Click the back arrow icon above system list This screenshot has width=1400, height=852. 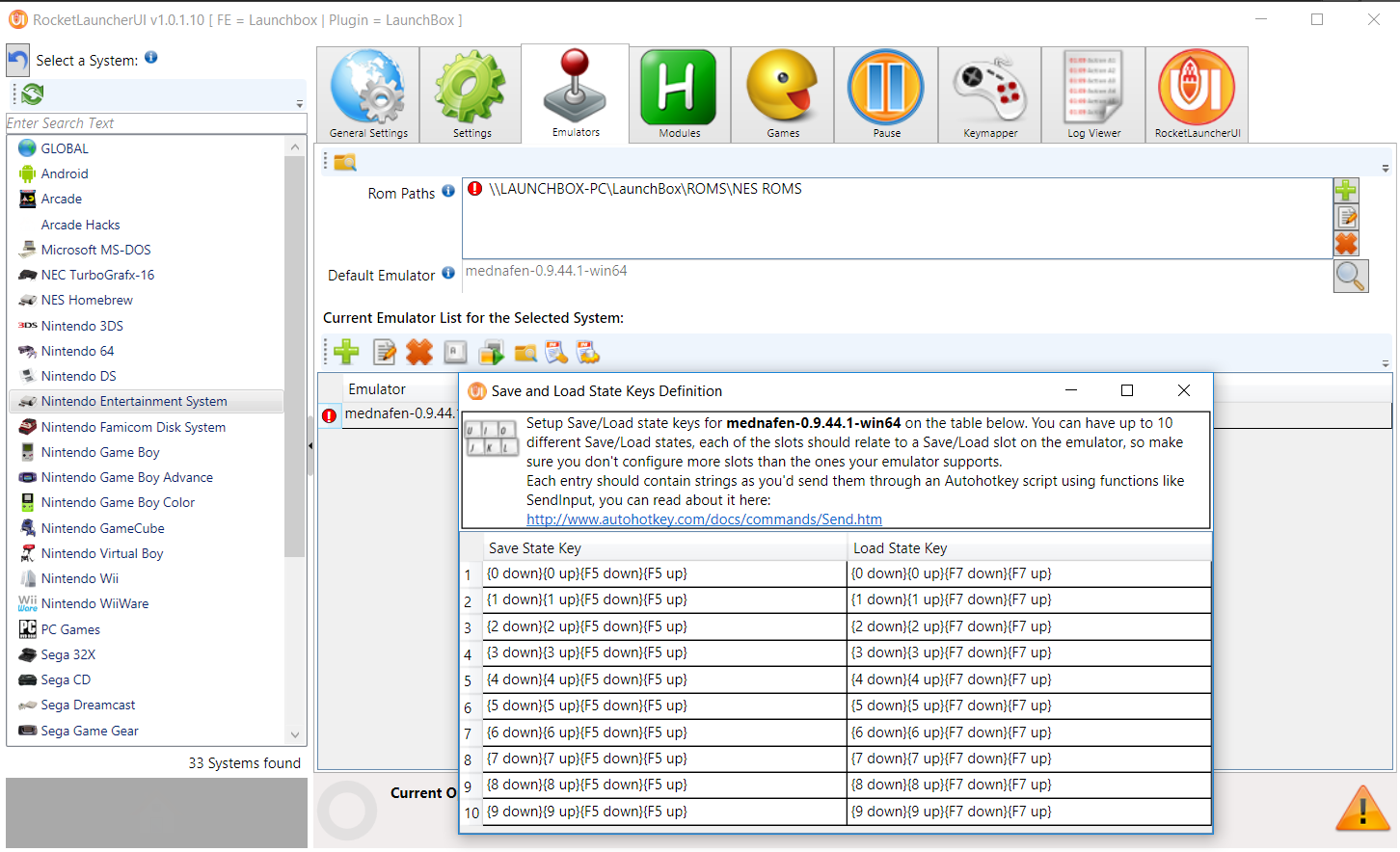click(18, 61)
